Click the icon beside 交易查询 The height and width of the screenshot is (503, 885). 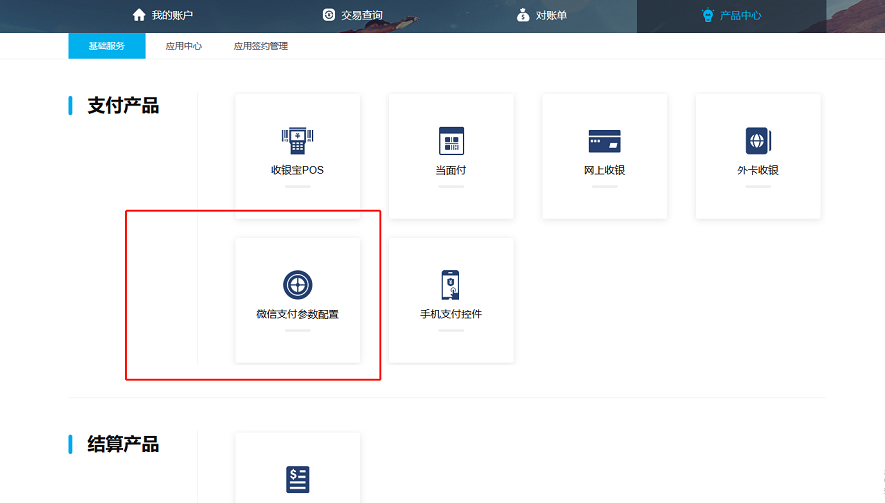click(x=329, y=15)
